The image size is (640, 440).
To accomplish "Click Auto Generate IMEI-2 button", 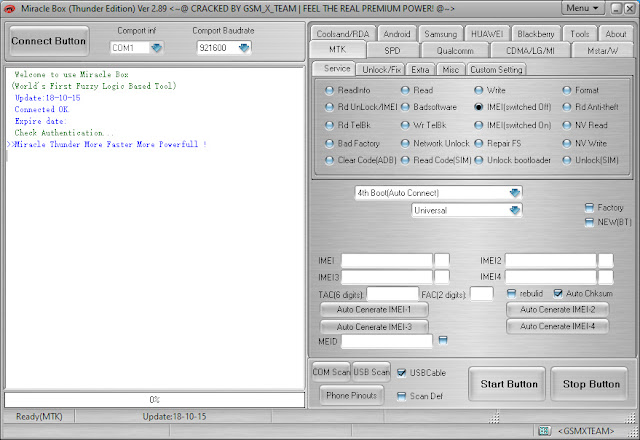I will coord(558,310).
